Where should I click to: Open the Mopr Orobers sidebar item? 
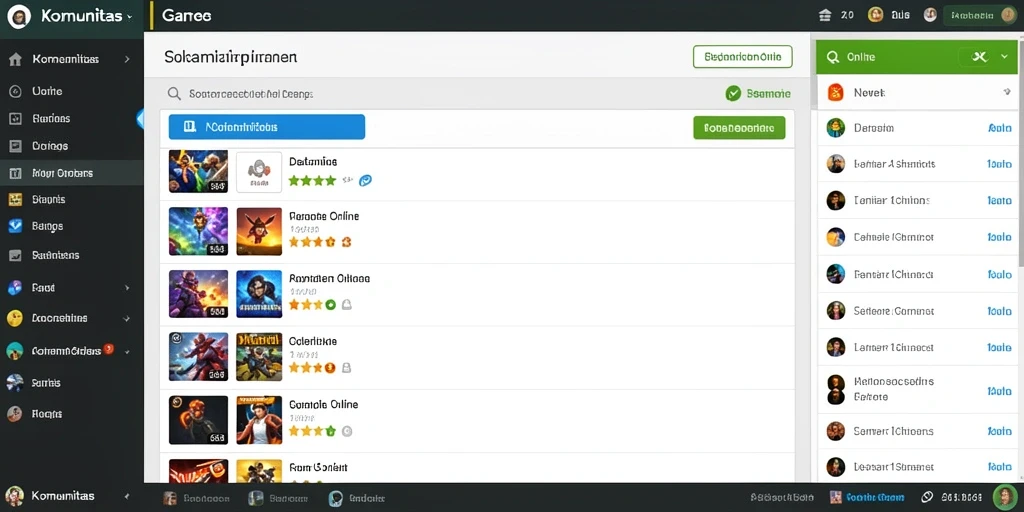(x=72, y=173)
